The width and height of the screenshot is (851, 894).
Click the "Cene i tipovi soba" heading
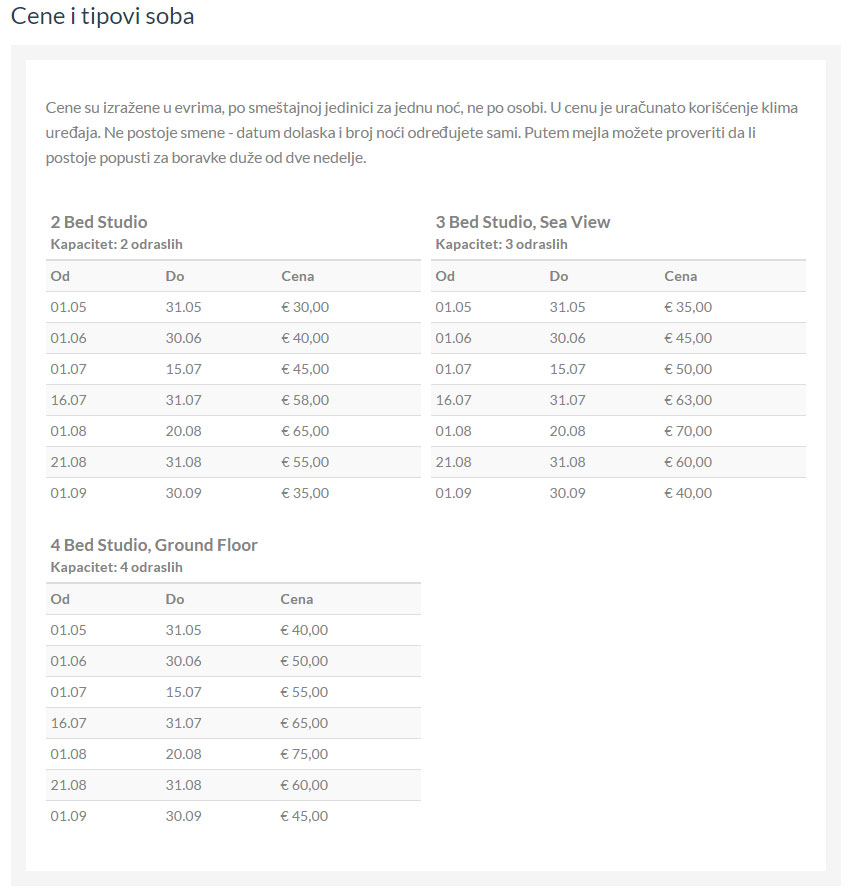coord(102,17)
